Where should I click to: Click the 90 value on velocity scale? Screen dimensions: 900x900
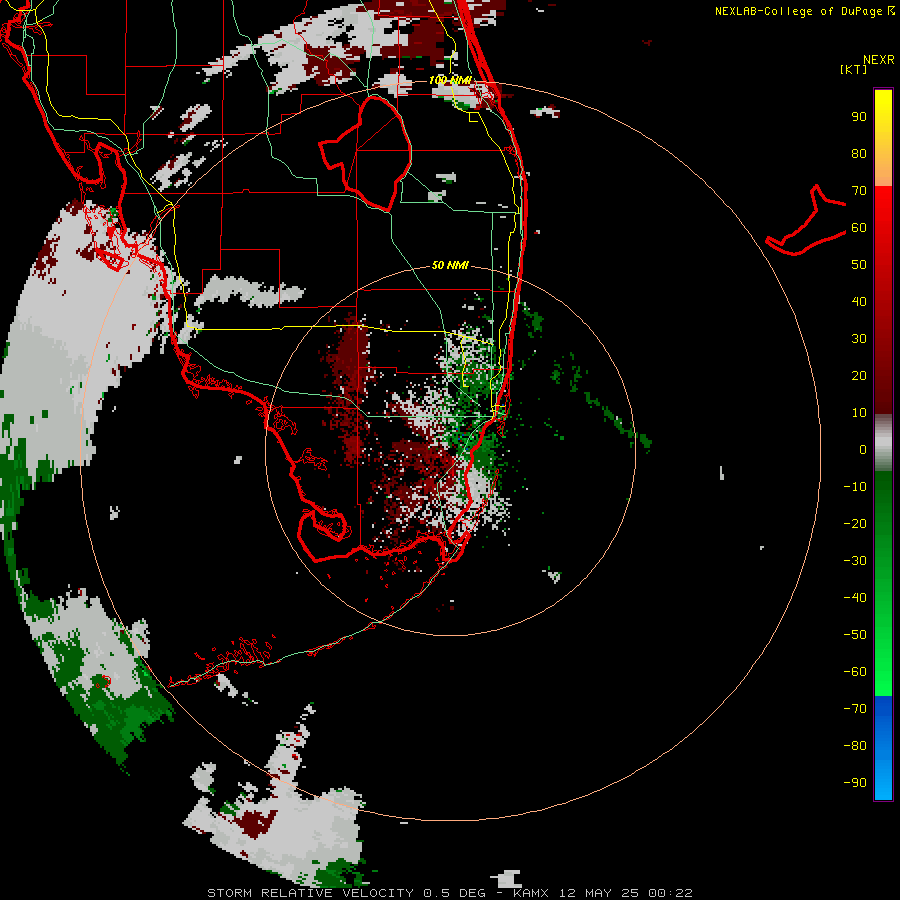click(x=859, y=117)
